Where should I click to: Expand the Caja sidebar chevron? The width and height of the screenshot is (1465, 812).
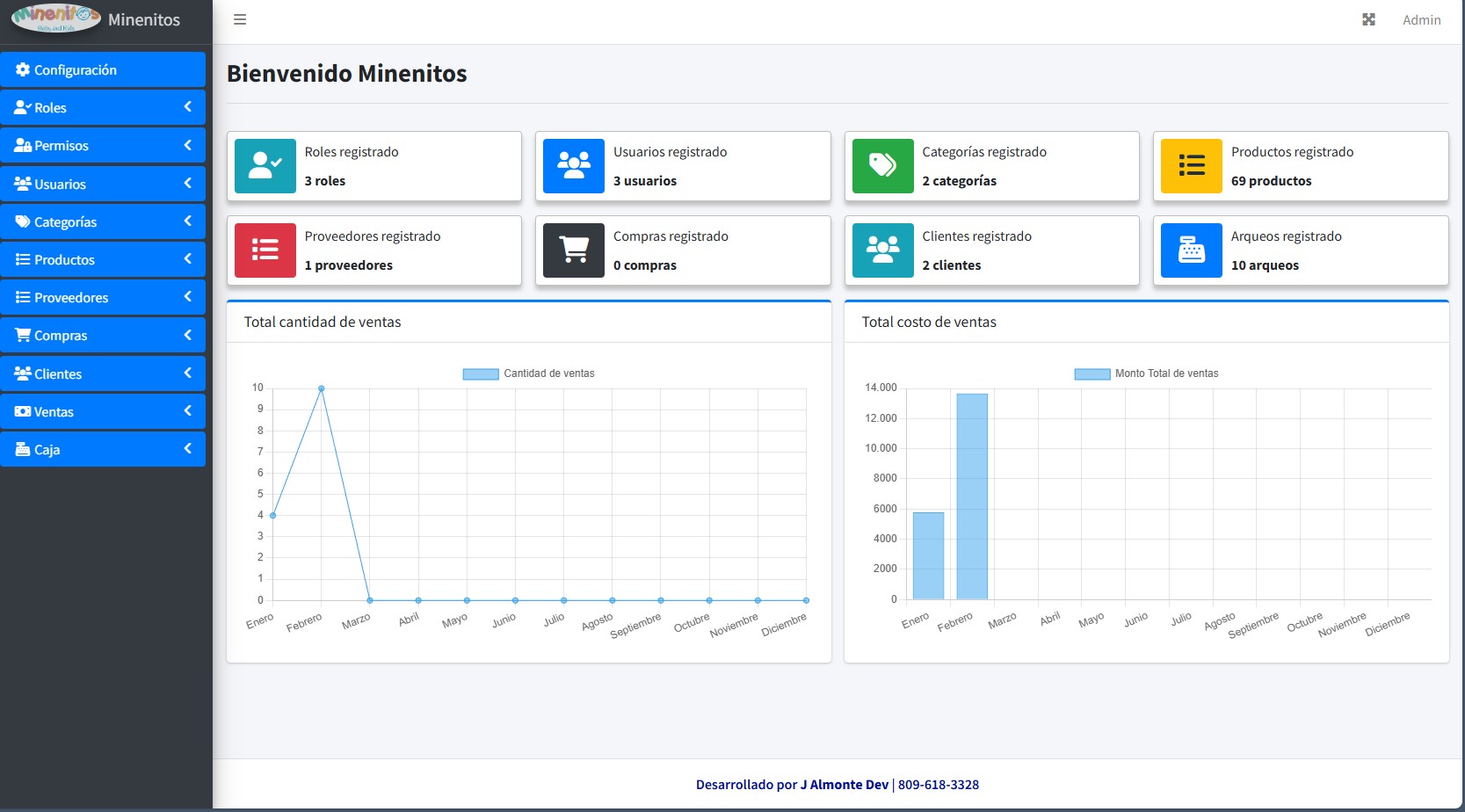click(x=187, y=449)
